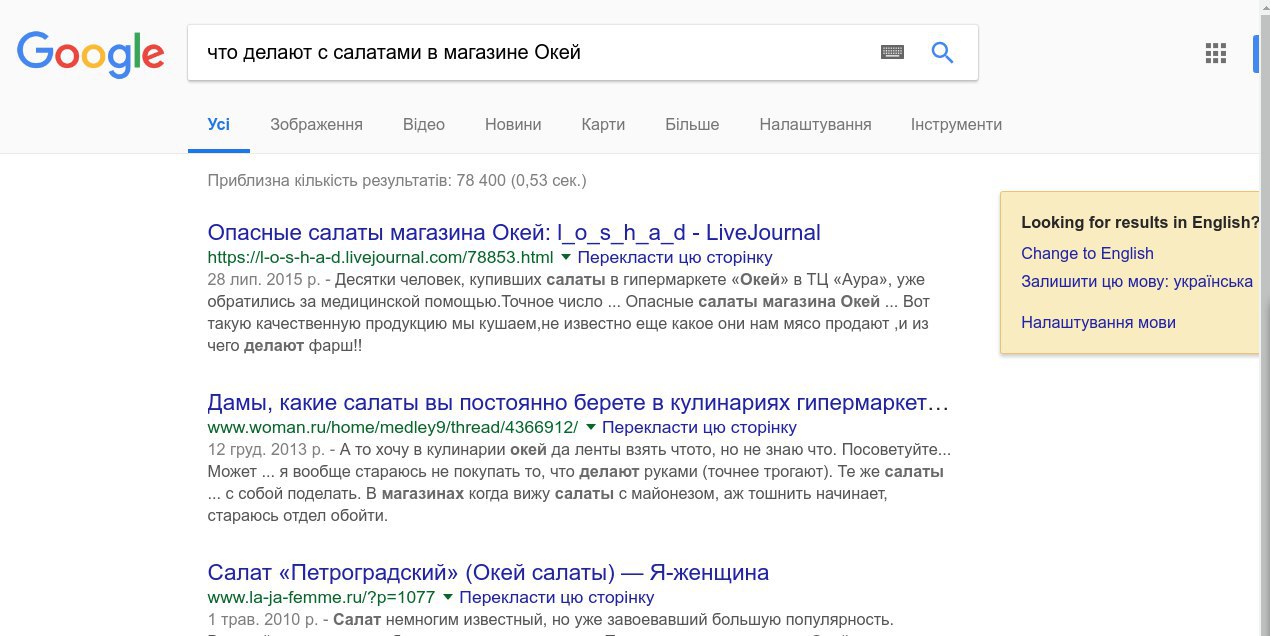This screenshot has height=636, width=1270.
Task: Click the blue search magnifier icon
Action: [942, 52]
